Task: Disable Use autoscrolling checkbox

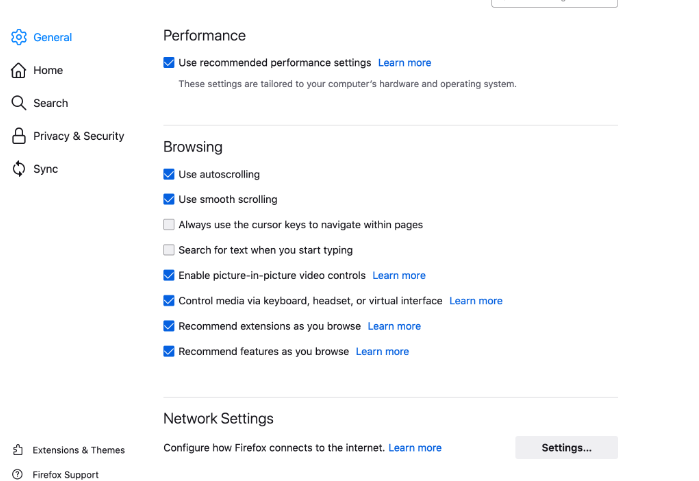Action: coord(169,174)
